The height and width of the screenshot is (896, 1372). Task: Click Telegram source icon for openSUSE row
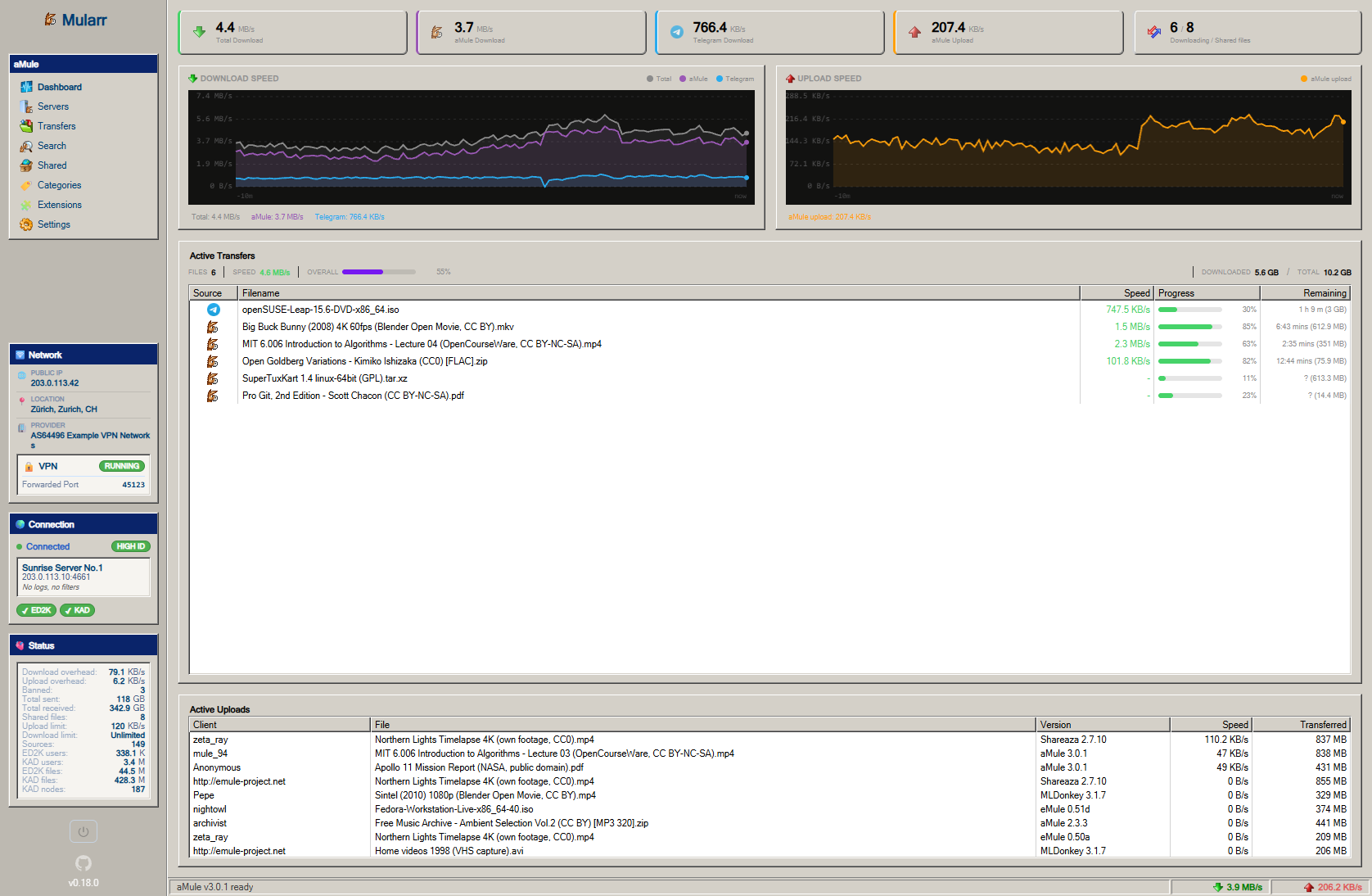click(213, 310)
